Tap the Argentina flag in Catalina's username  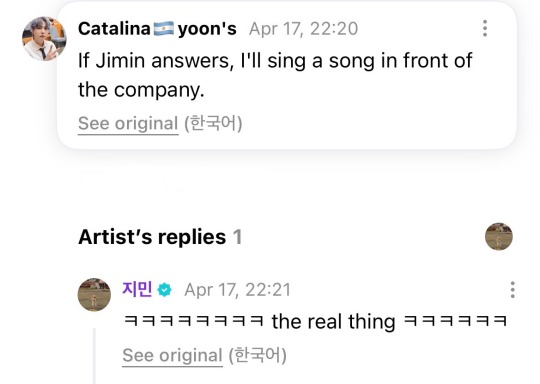click(x=164, y=29)
